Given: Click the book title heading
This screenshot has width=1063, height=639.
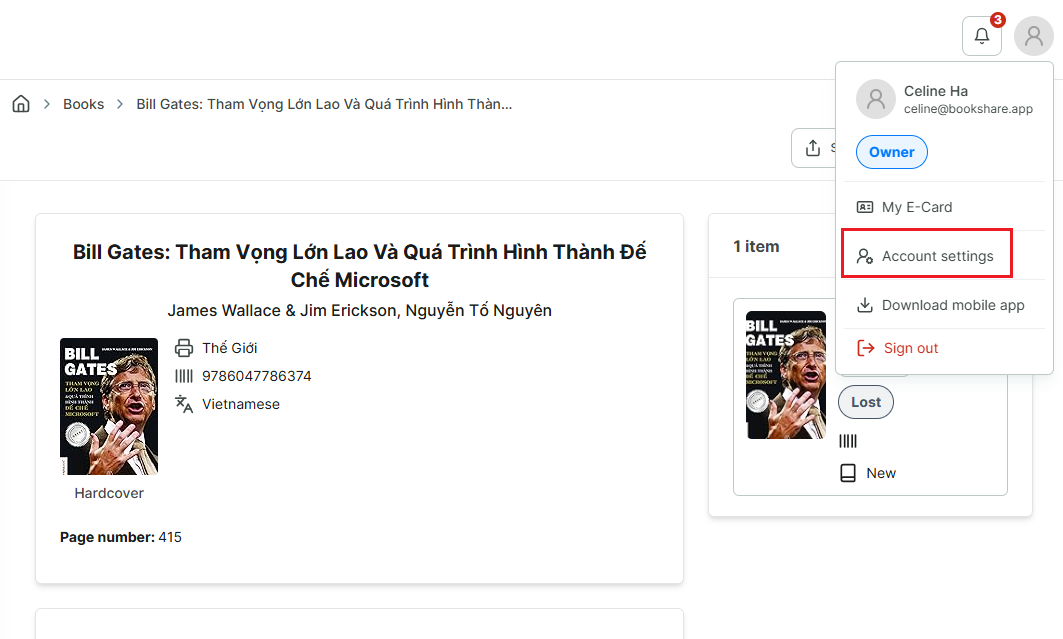Looking at the screenshot, I should [x=359, y=266].
